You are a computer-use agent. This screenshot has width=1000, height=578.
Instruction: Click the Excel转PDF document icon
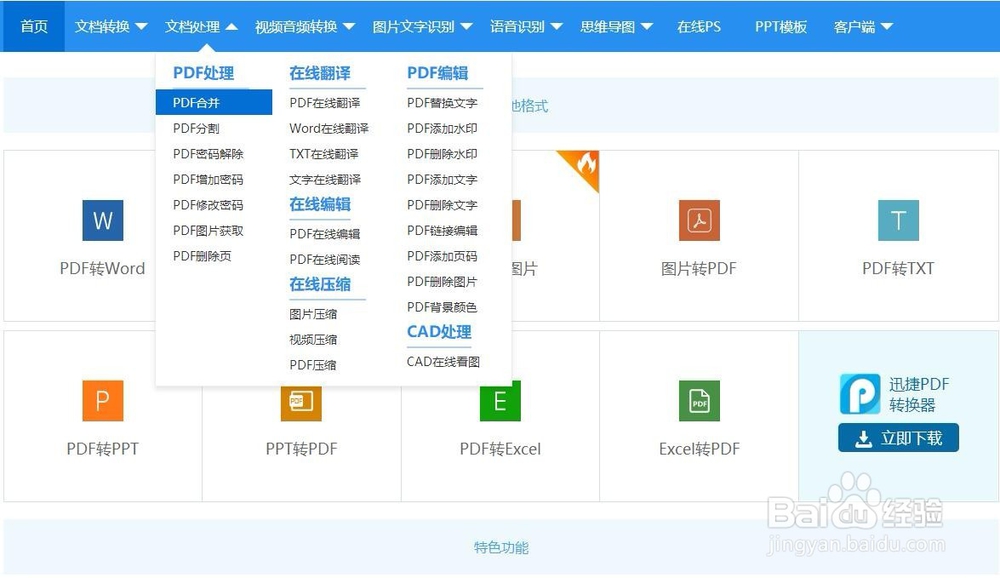click(698, 401)
